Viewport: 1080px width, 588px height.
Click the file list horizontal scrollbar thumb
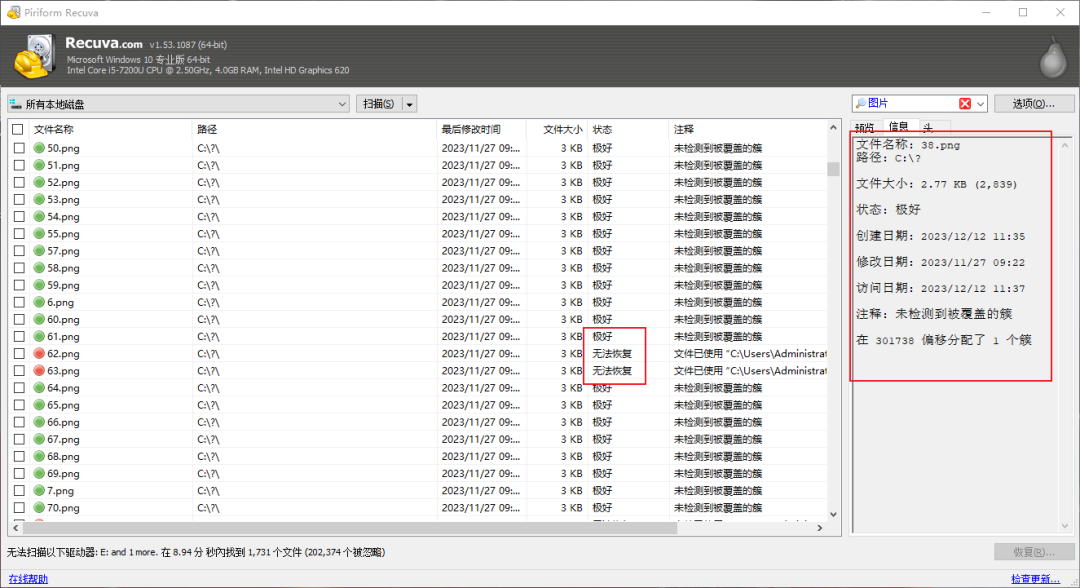tap(350, 528)
